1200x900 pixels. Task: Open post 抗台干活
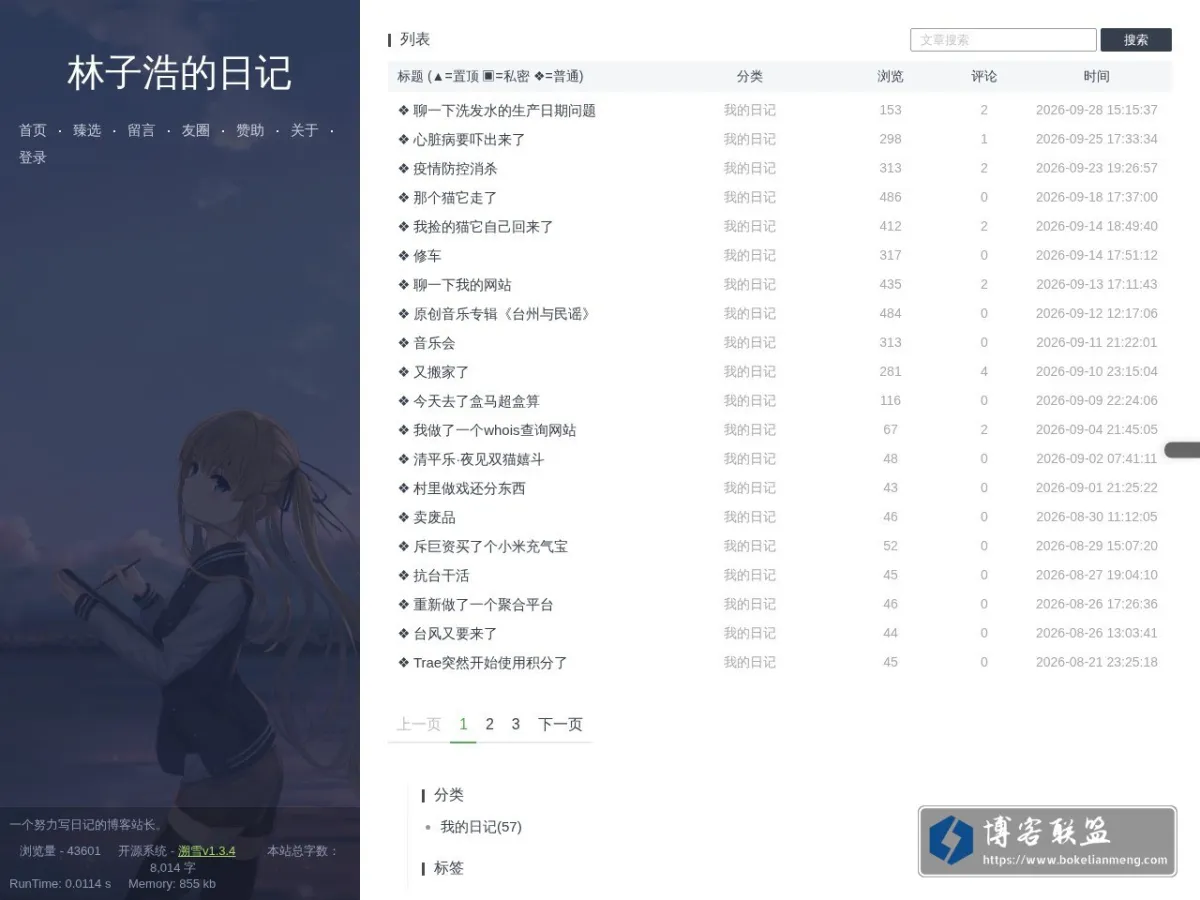click(441, 575)
